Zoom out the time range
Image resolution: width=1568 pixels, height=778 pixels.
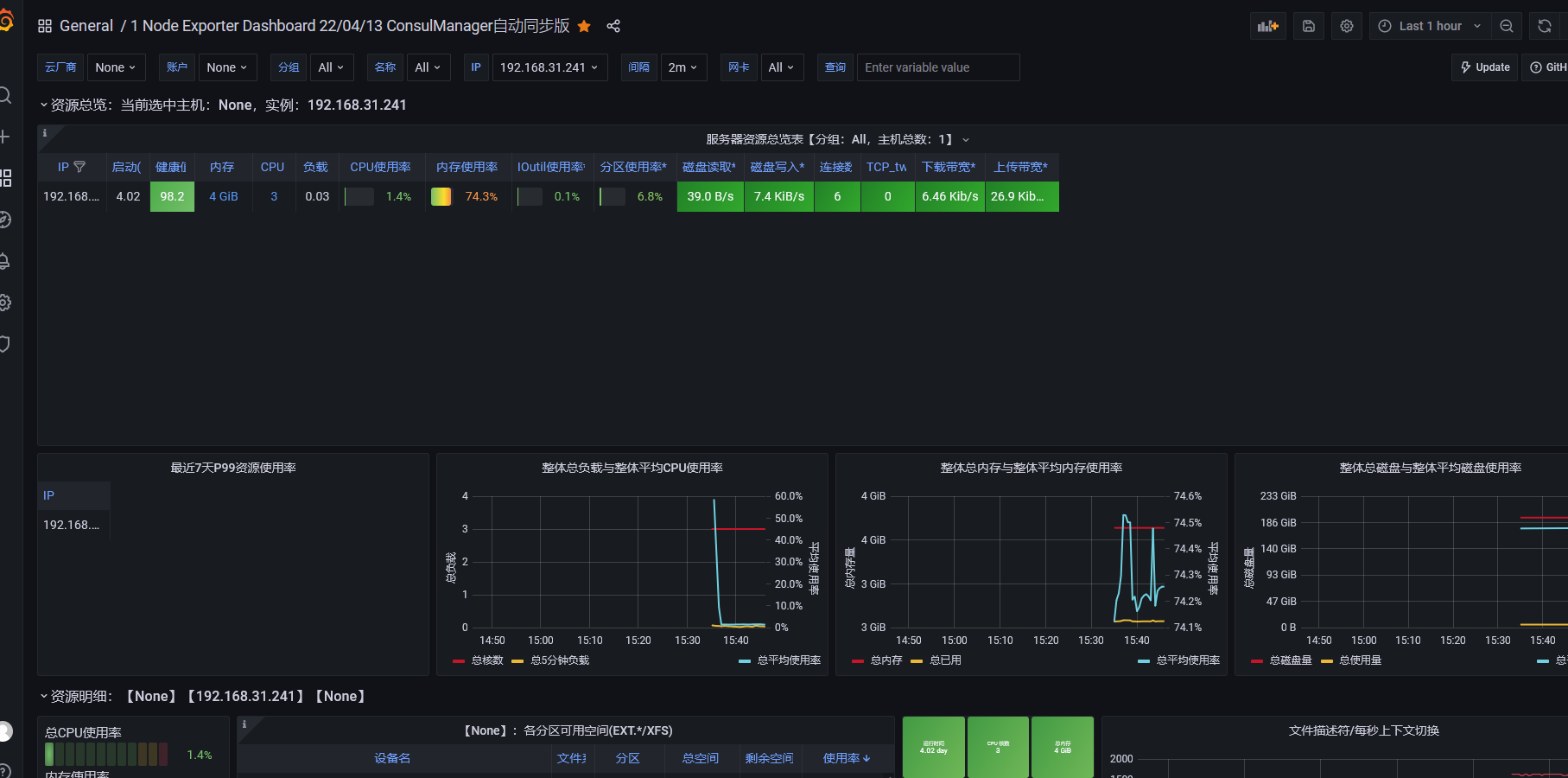point(1507,26)
